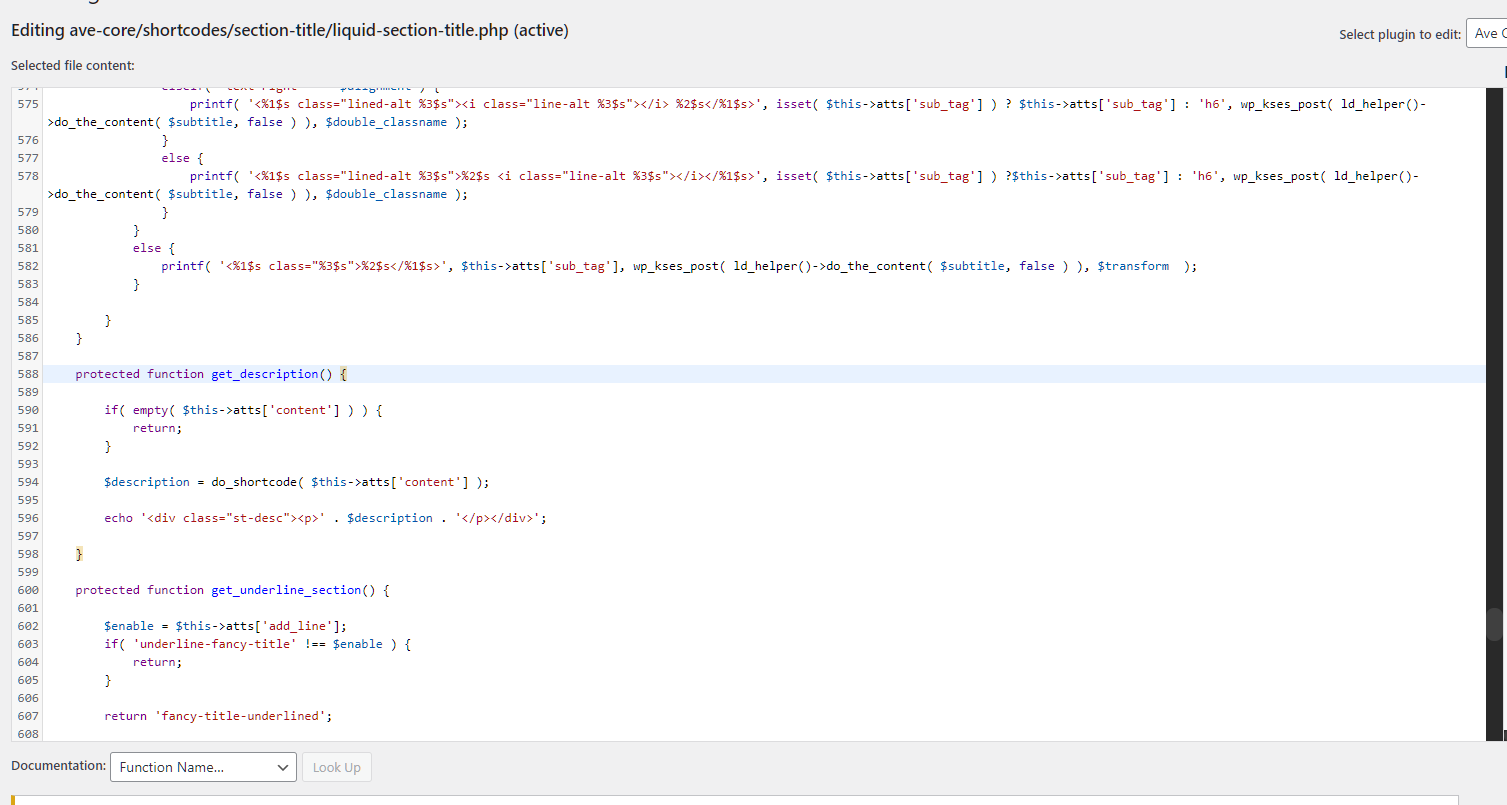Place cursor on "return;" at line 591
1507x805 pixels.
(158, 428)
